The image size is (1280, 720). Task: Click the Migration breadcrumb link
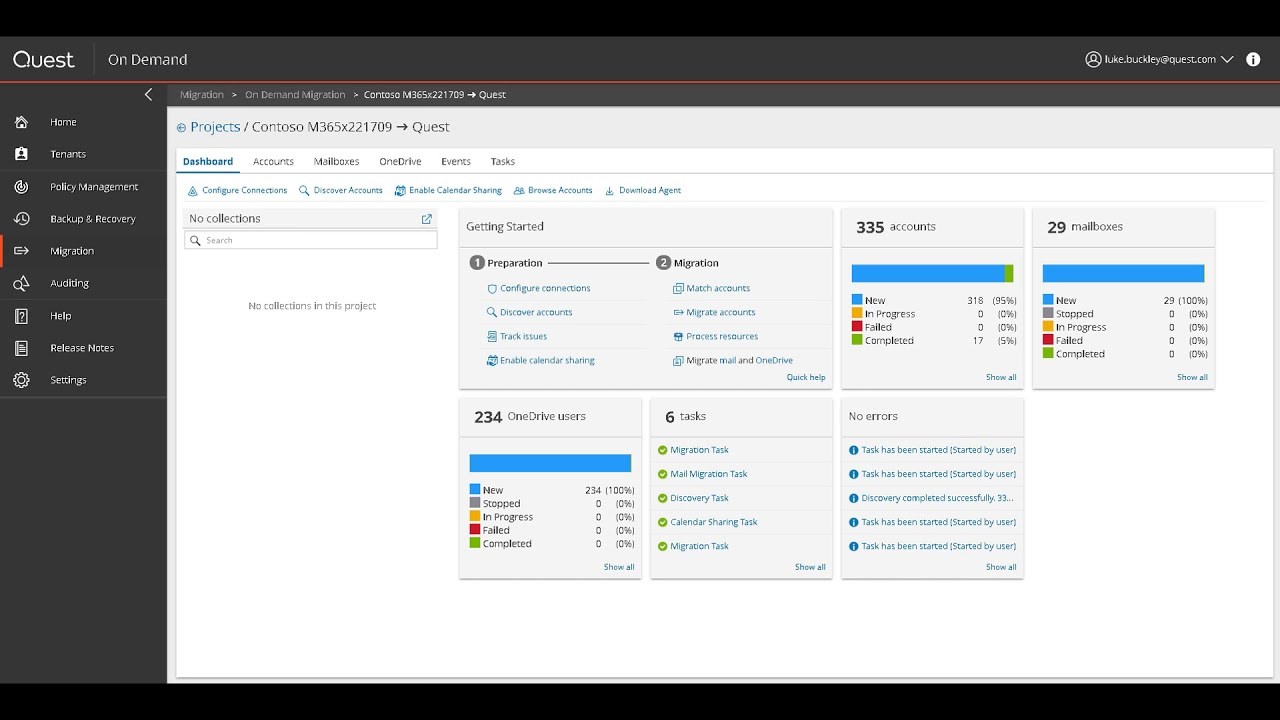coord(202,95)
